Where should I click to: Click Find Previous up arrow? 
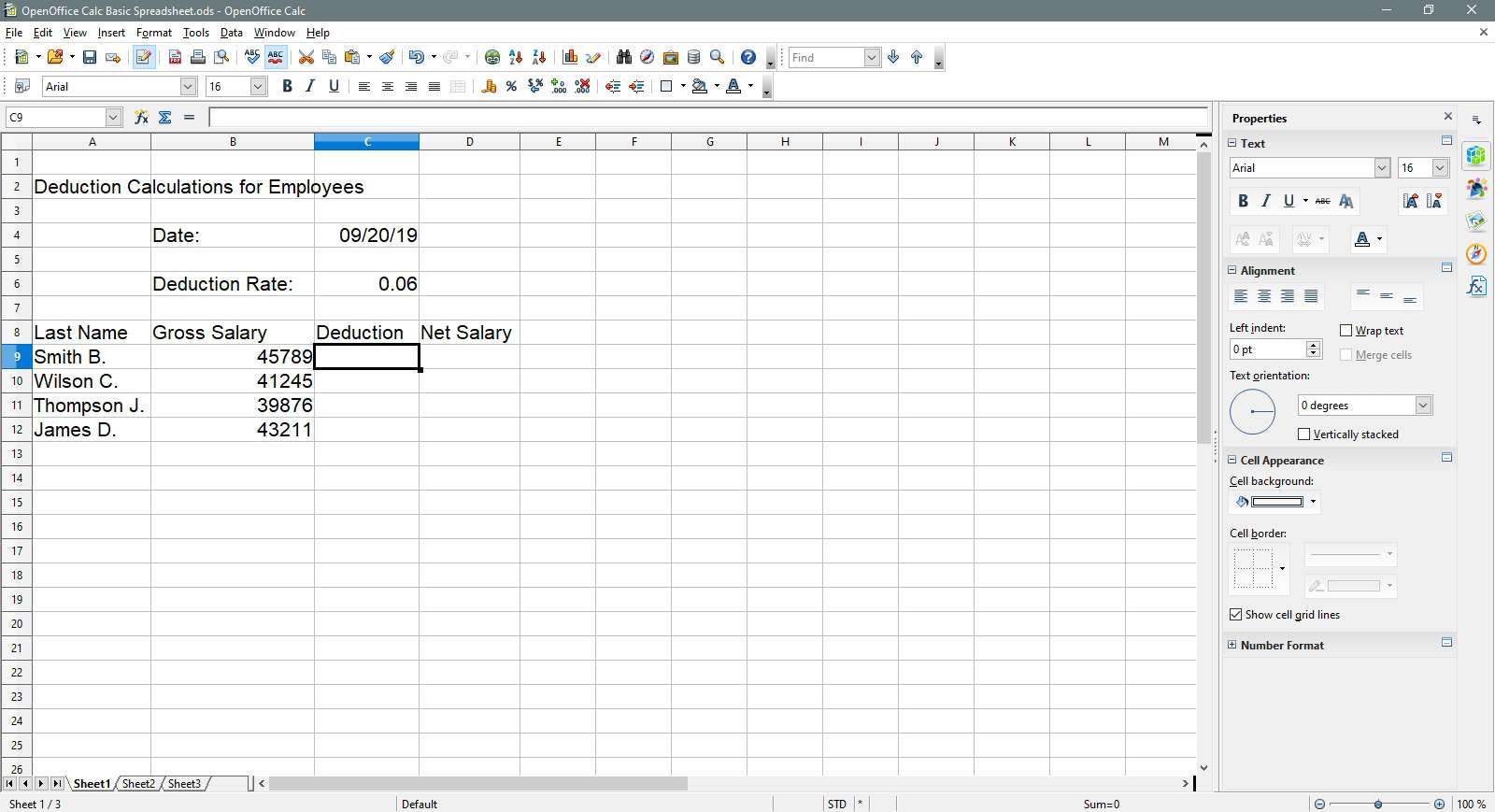[917, 57]
